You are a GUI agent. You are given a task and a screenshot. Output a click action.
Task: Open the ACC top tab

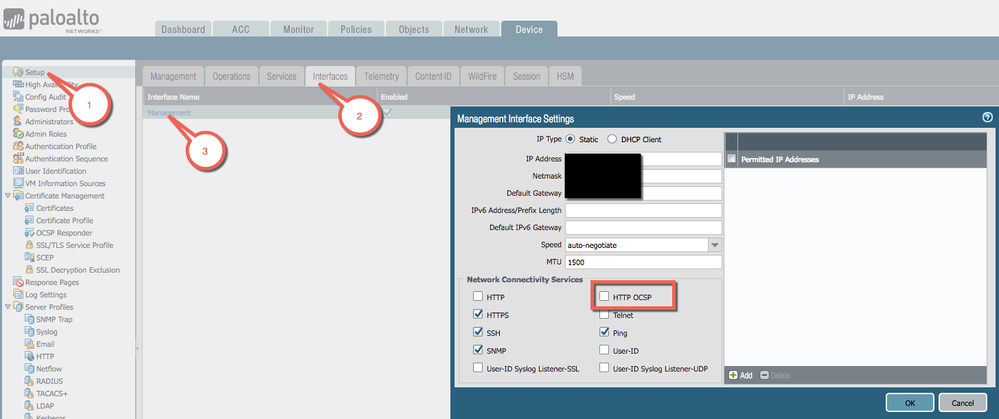pos(241,29)
